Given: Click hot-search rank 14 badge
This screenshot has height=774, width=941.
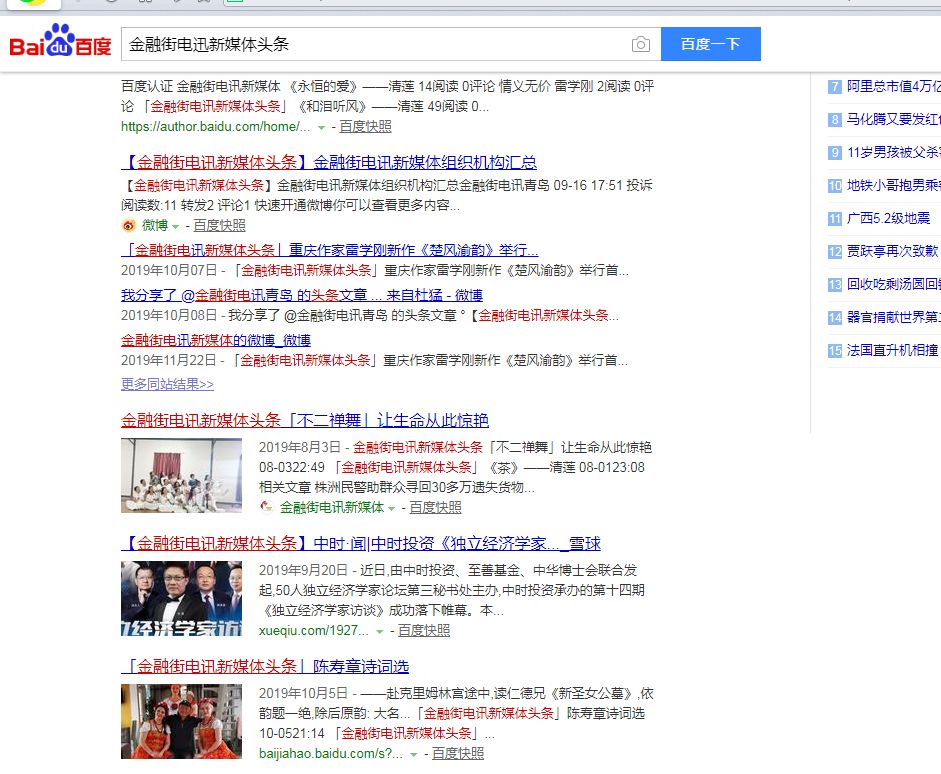Looking at the screenshot, I should pyautogui.click(x=835, y=317).
